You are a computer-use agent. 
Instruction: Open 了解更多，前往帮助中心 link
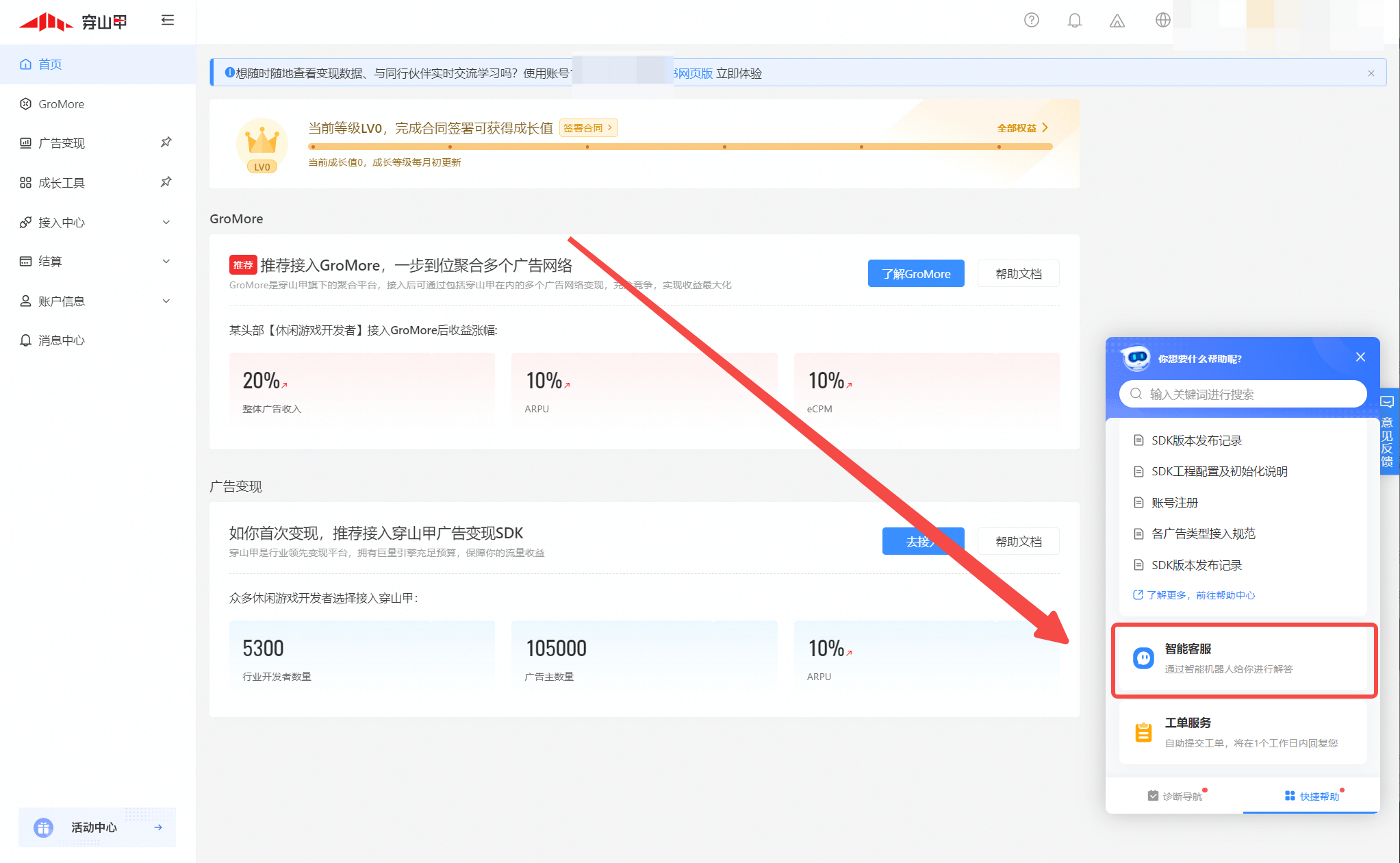(x=1194, y=595)
